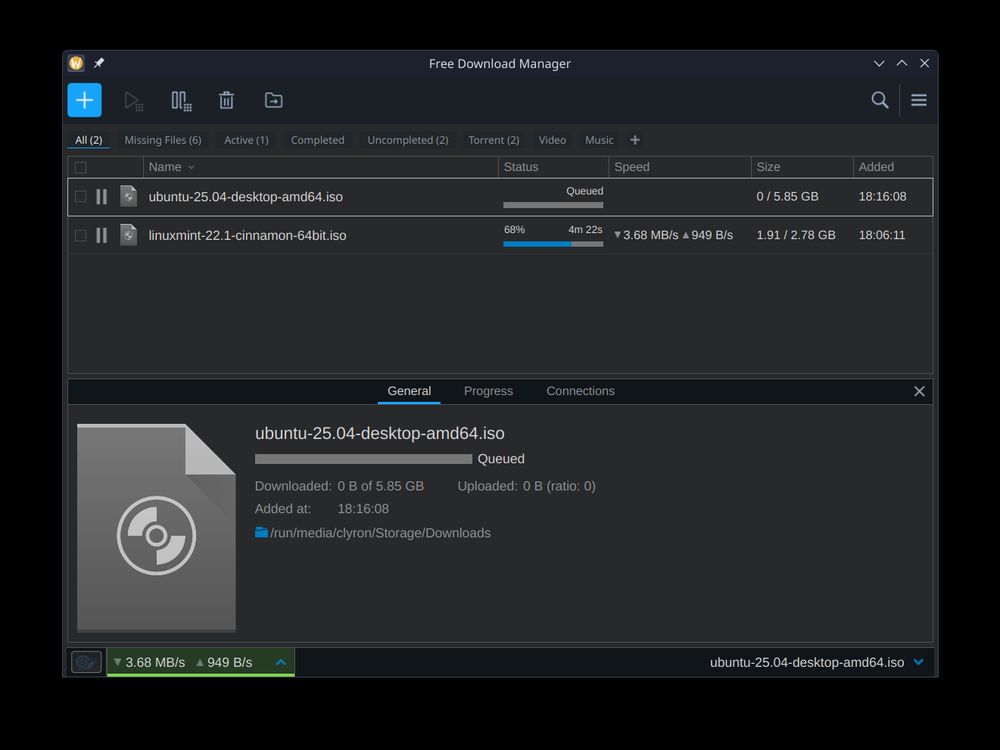Screen dimensions: 1000x750
Task: Click ubuntu queued progress bar in list
Action: pyautogui.click(x=553, y=205)
